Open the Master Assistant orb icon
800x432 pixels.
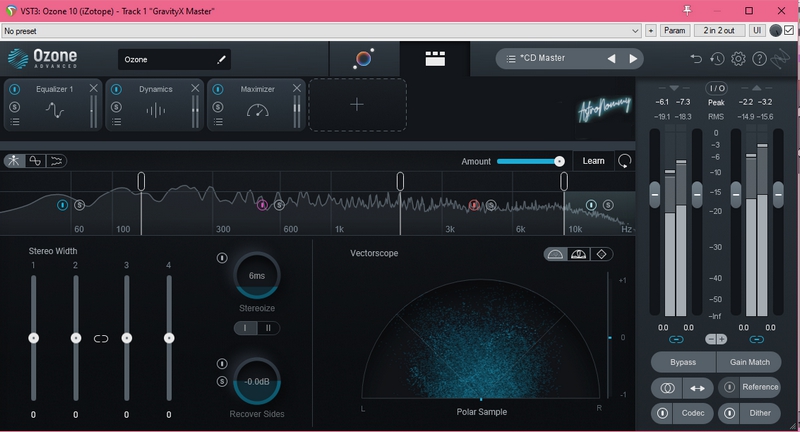[364, 59]
